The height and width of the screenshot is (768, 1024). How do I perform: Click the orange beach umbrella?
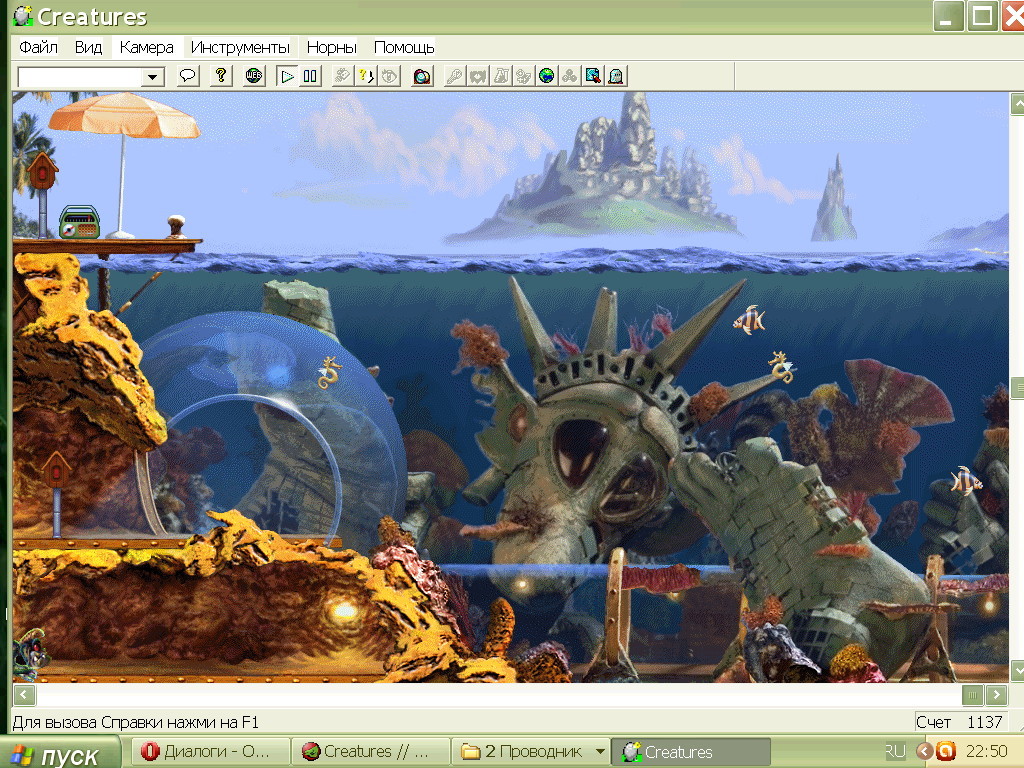click(124, 116)
